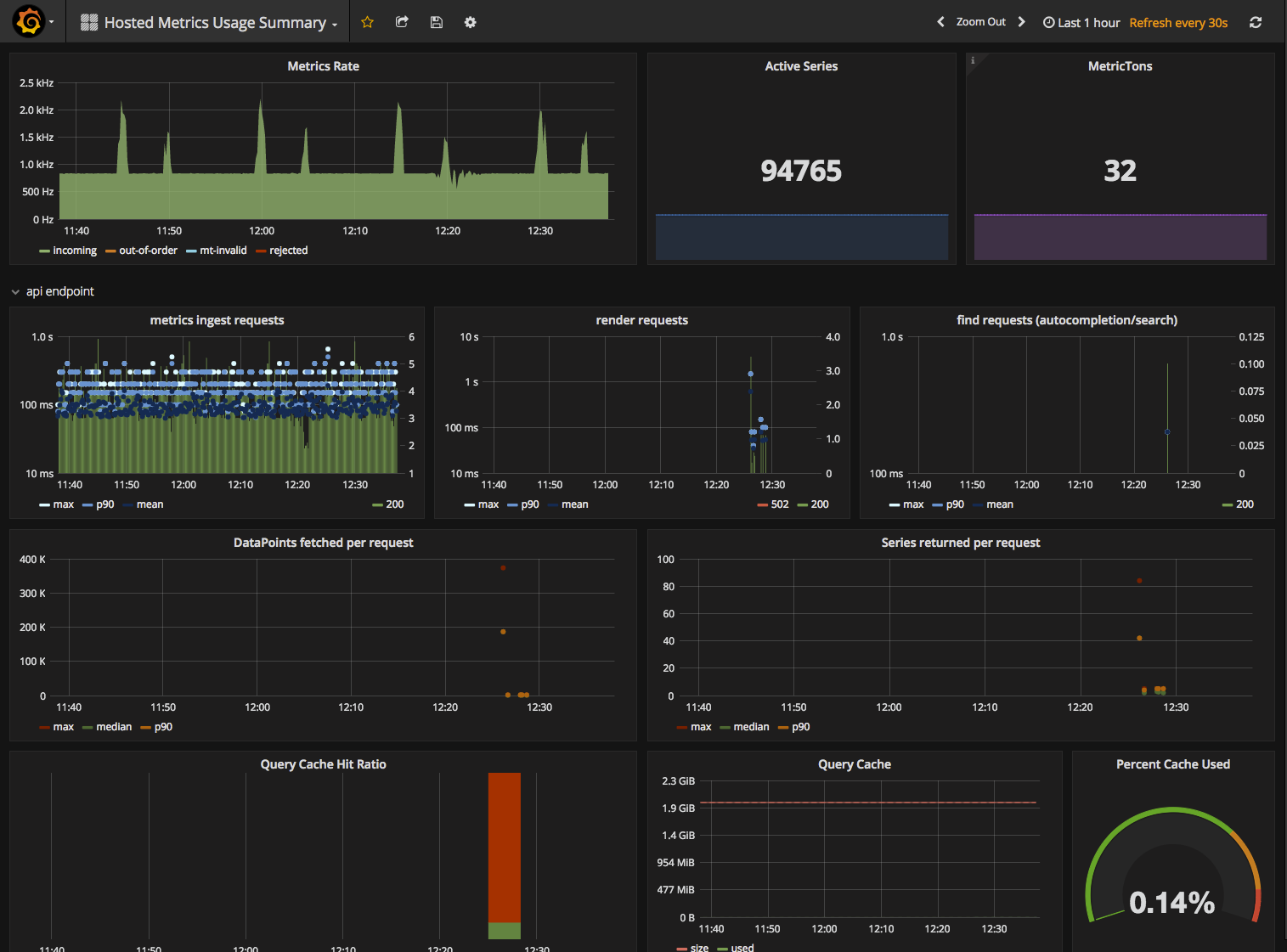The width and height of the screenshot is (1287, 952).
Task: Click the Zoom Out button
Action: point(980,22)
